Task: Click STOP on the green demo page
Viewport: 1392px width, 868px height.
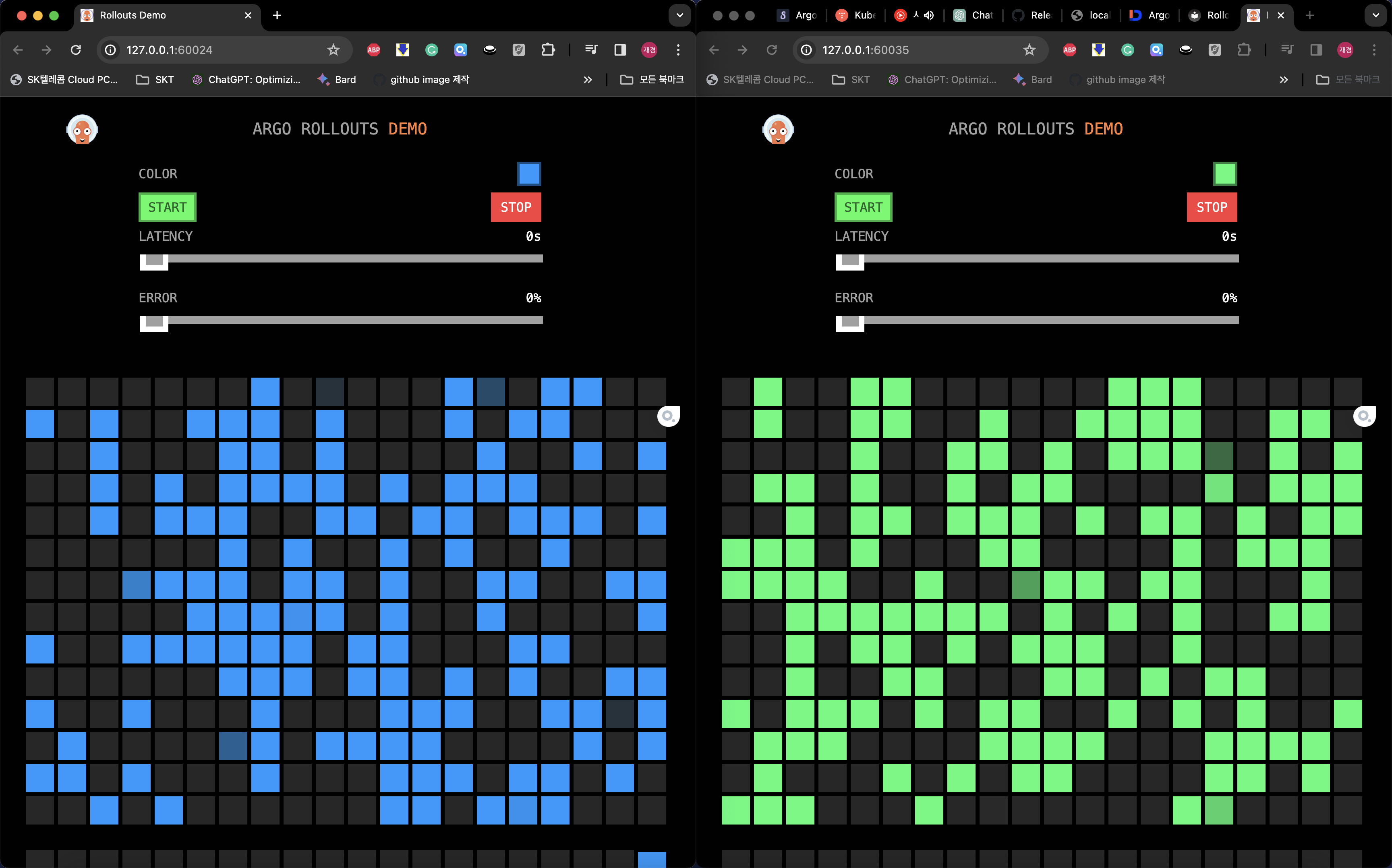Action: (x=1212, y=207)
